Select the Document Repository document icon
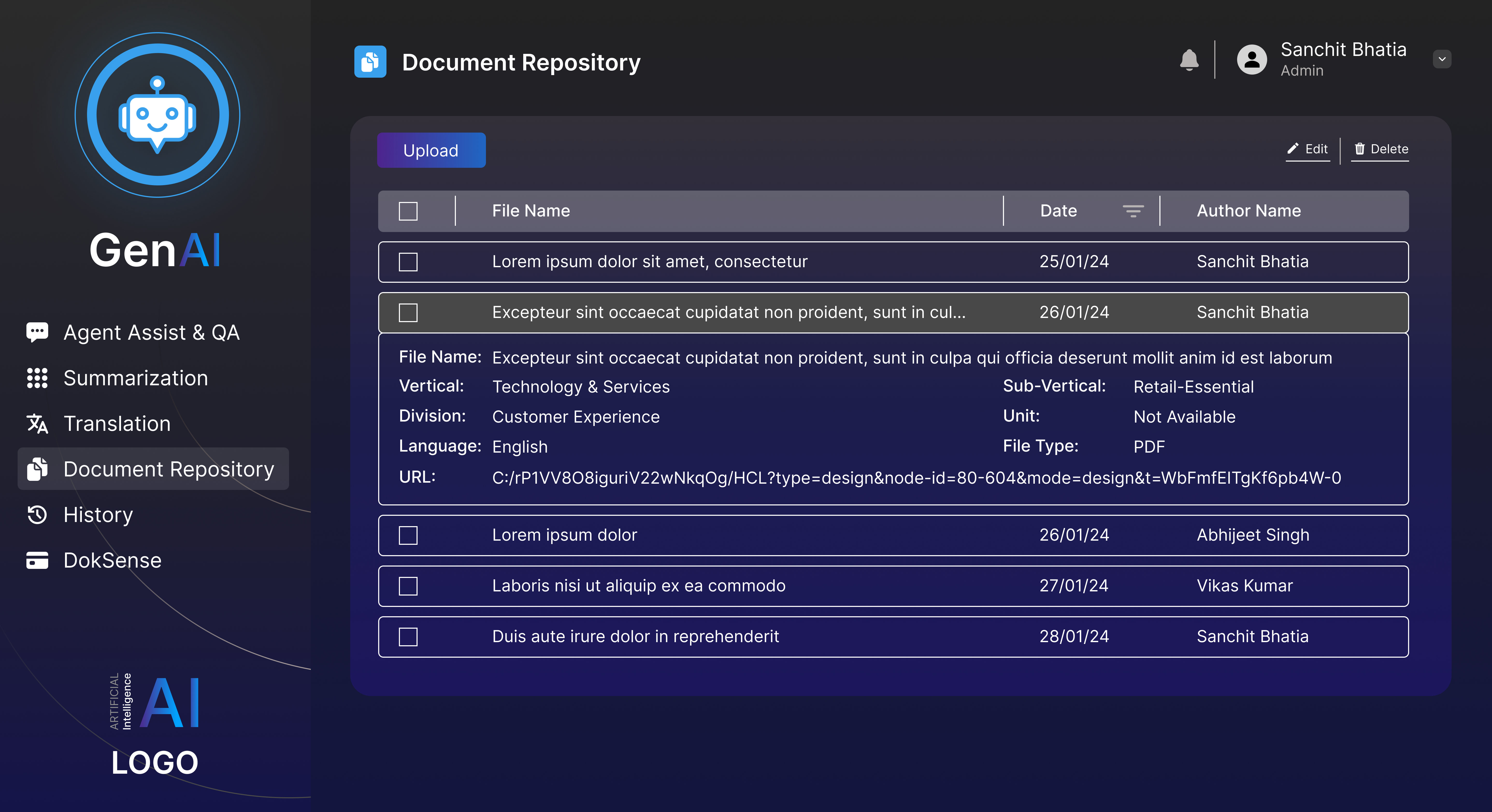 coord(37,469)
